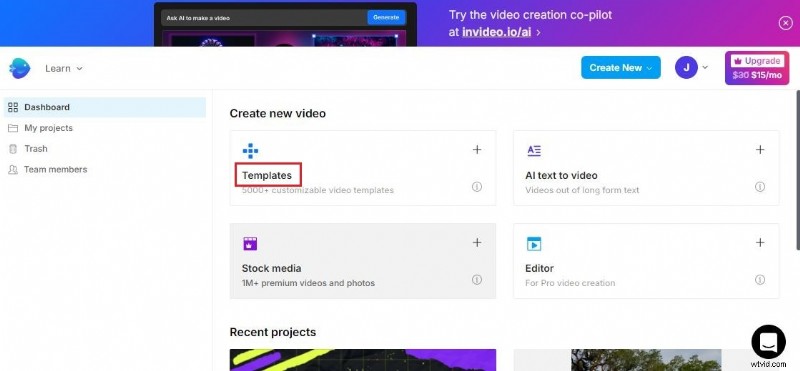Expand the chevron beside the J avatar
This screenshot has height=371, width=800.
click(x=705, y=67)
